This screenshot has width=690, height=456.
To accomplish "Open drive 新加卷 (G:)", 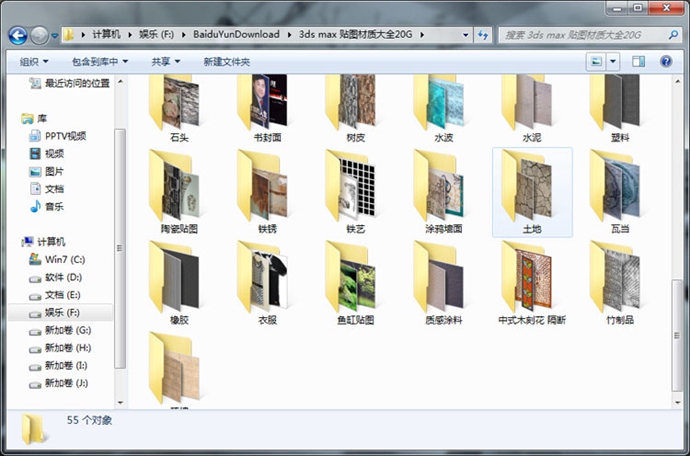I will pos(60,330).
